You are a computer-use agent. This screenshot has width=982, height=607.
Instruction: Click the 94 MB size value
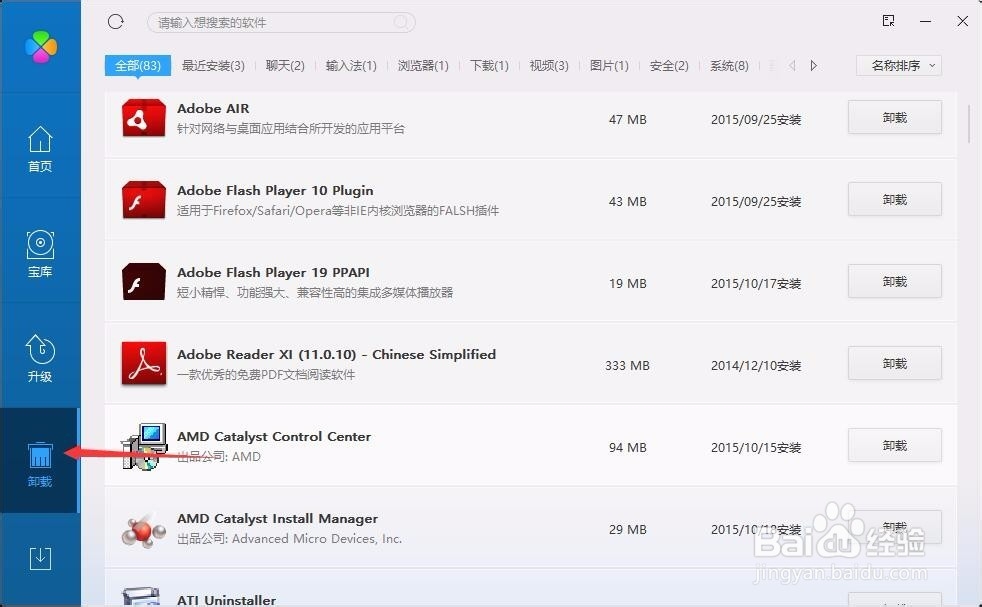[628, 447]
